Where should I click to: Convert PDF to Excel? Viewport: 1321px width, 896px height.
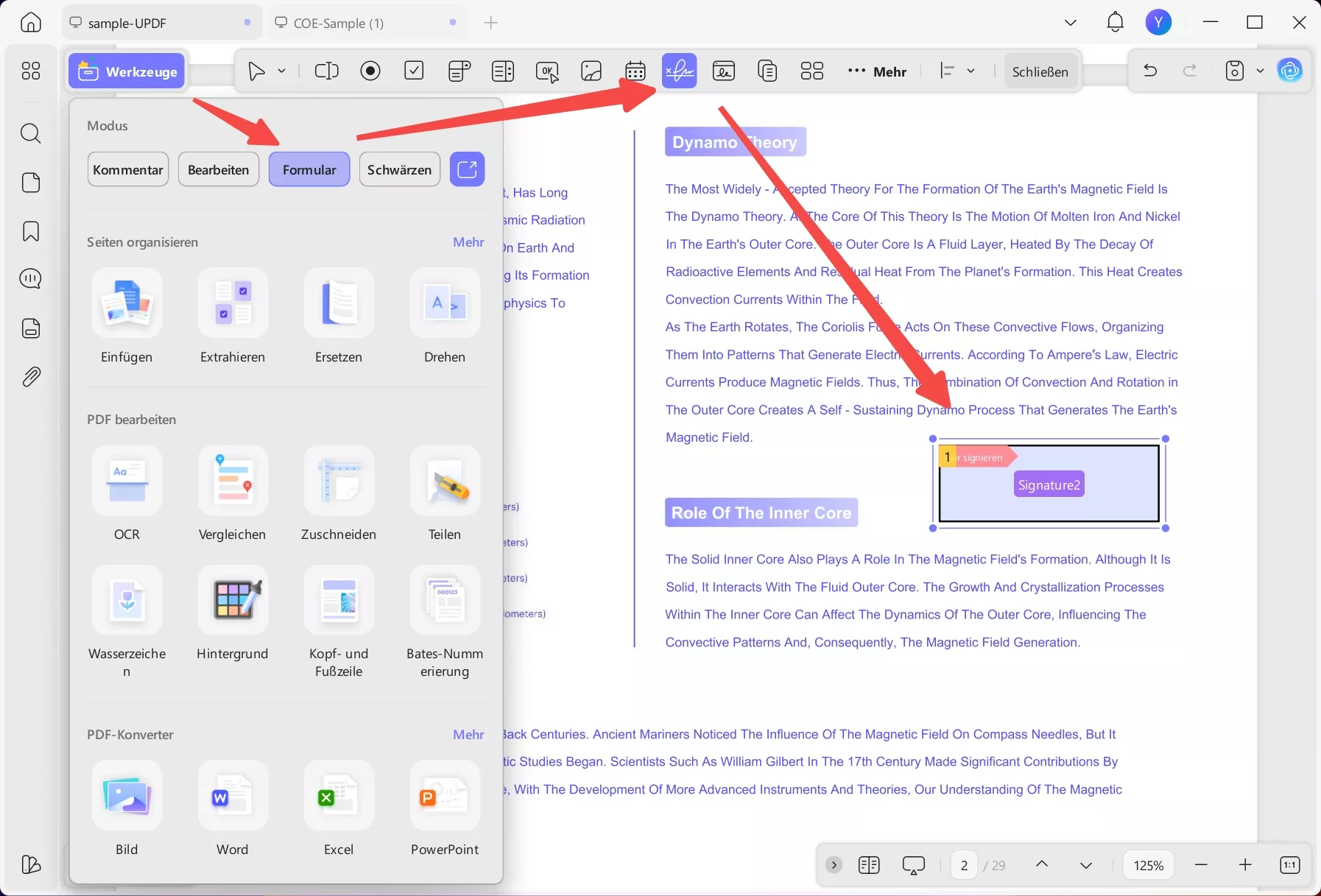(x=339, y=809)
